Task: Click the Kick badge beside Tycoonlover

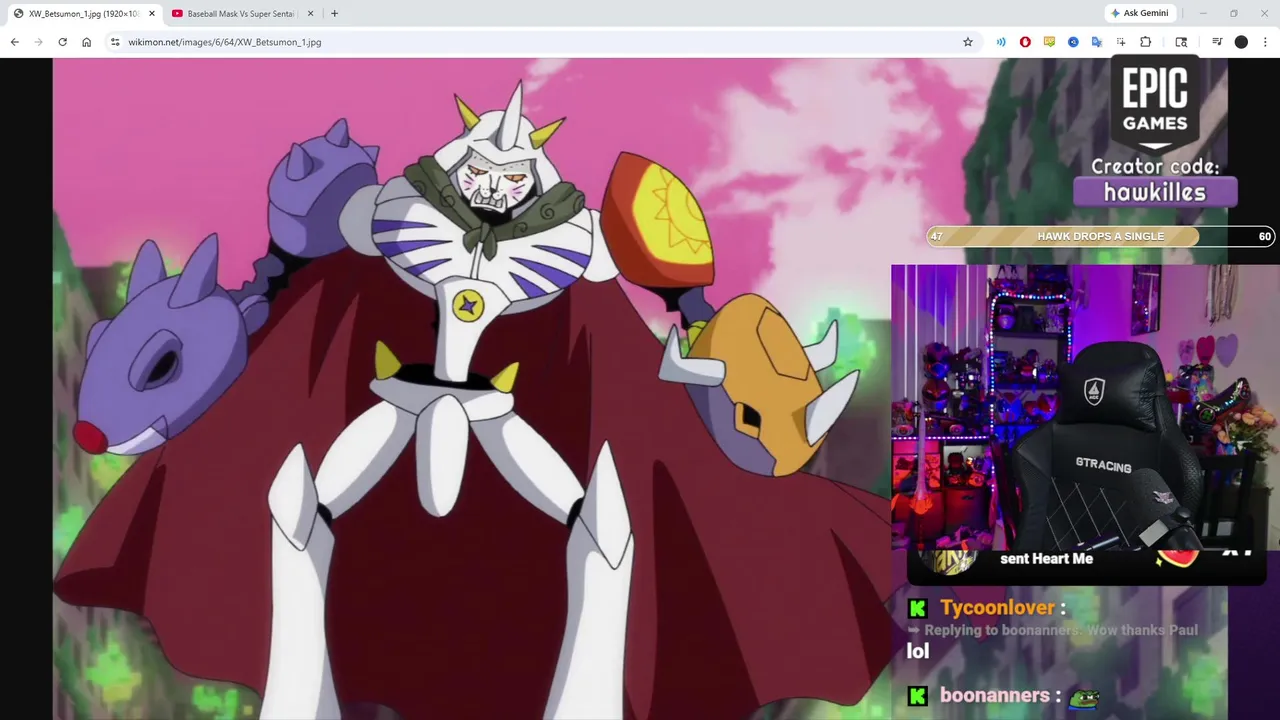Action: (917, 608)
